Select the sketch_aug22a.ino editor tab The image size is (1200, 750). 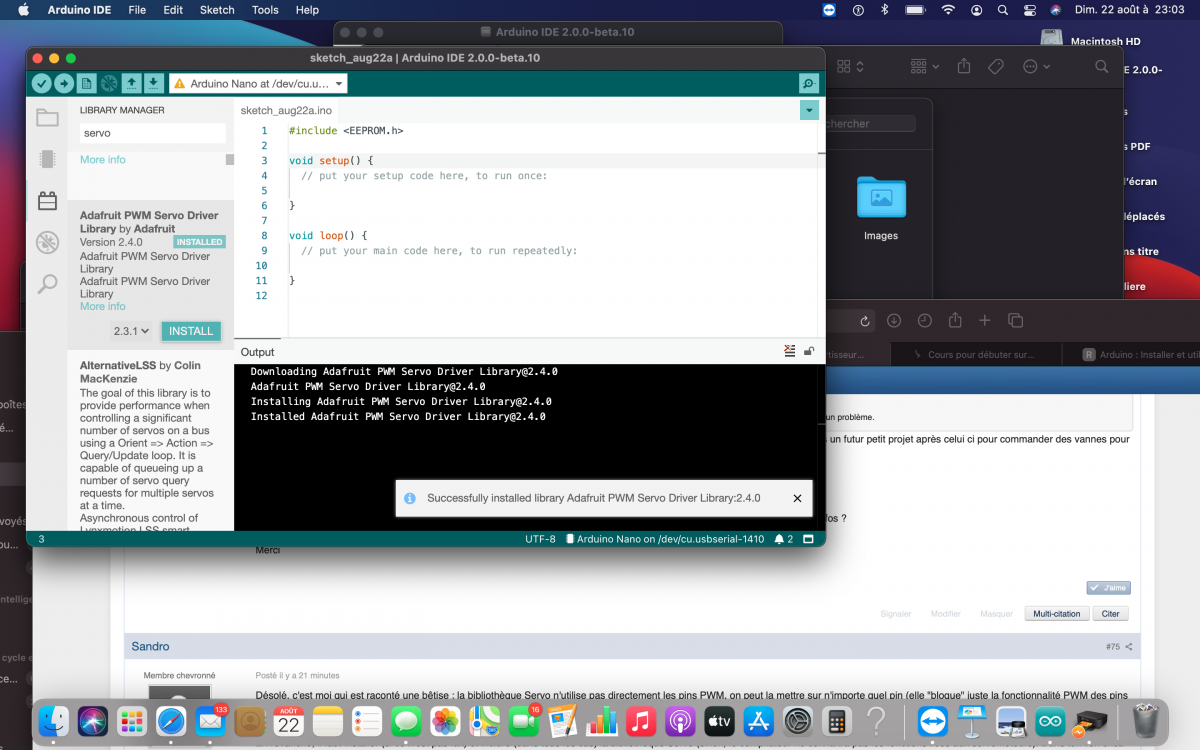pos(286,110)
